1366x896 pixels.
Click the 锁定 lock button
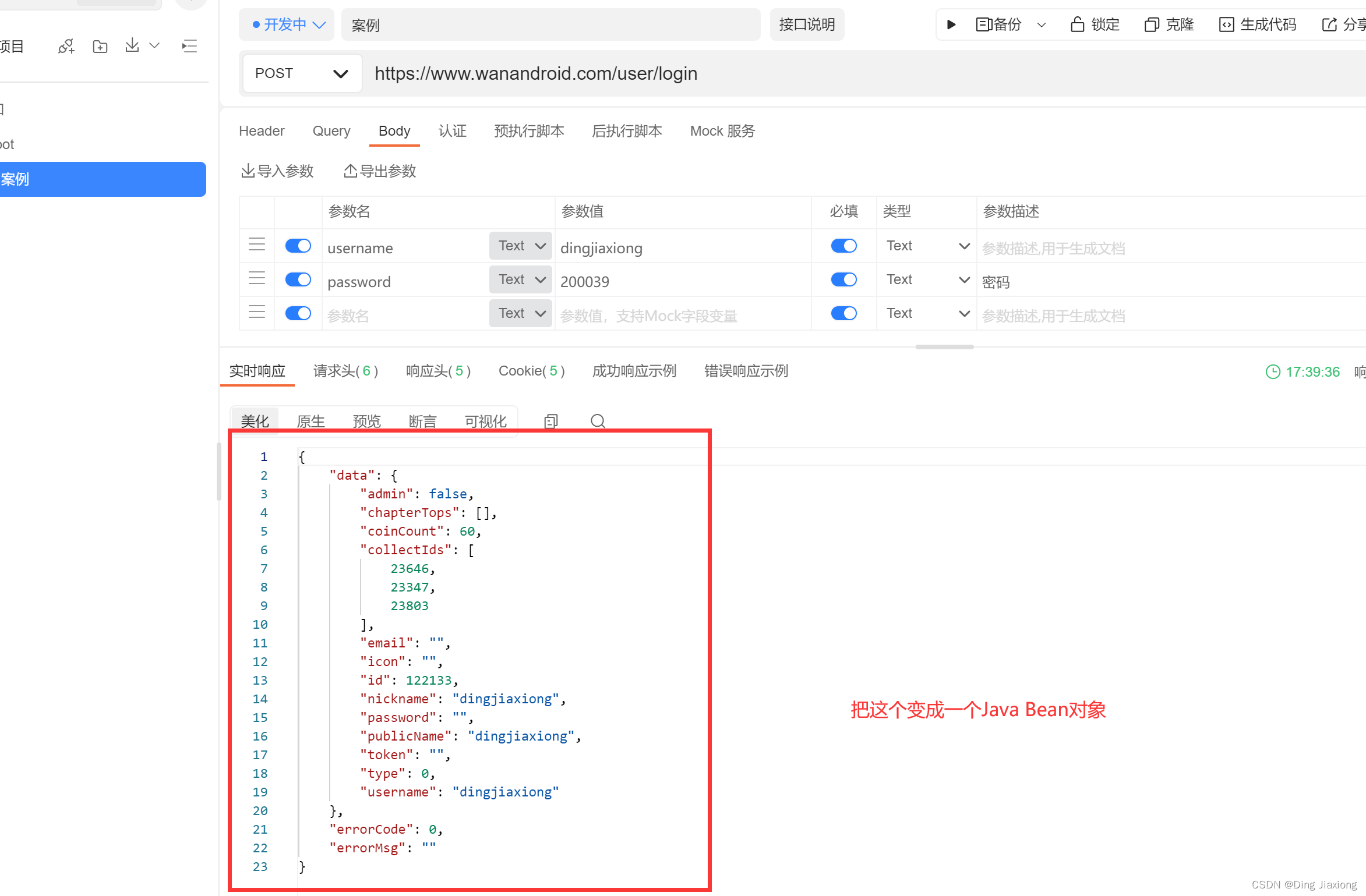(1095, 24)
